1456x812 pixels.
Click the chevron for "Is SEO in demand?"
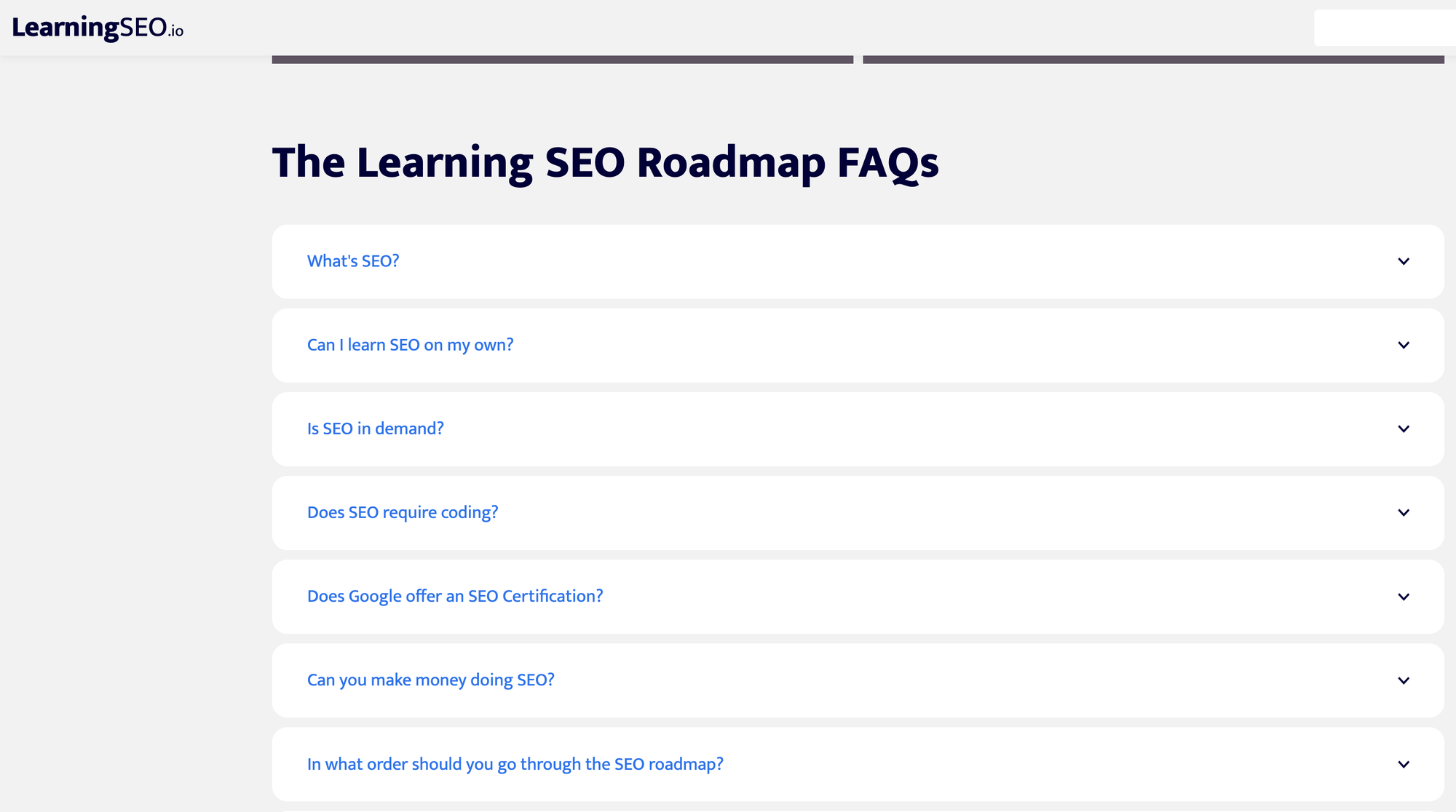coord(1404,429)
